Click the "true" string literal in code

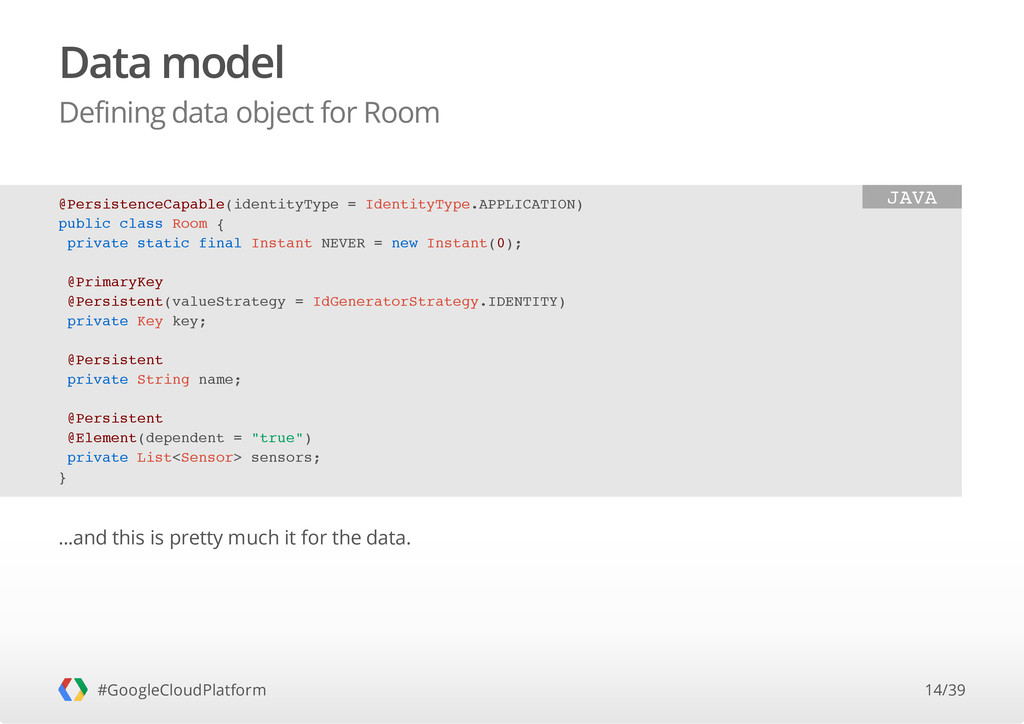tap(277, 438)
